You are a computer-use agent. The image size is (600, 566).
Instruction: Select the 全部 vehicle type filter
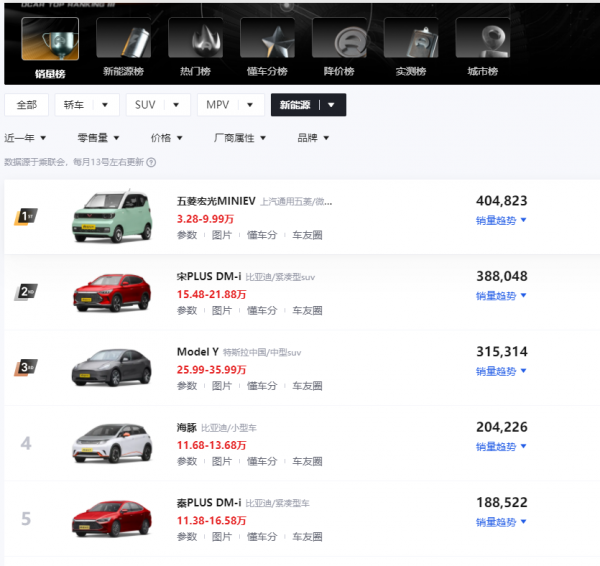click(27, 105)
